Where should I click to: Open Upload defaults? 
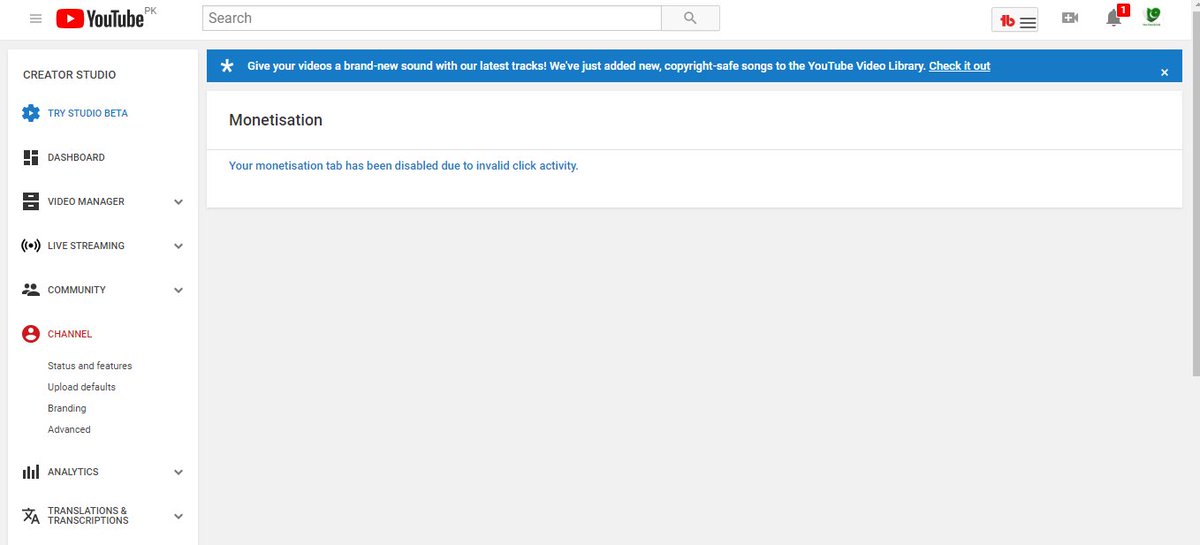[x=82, y=387]
